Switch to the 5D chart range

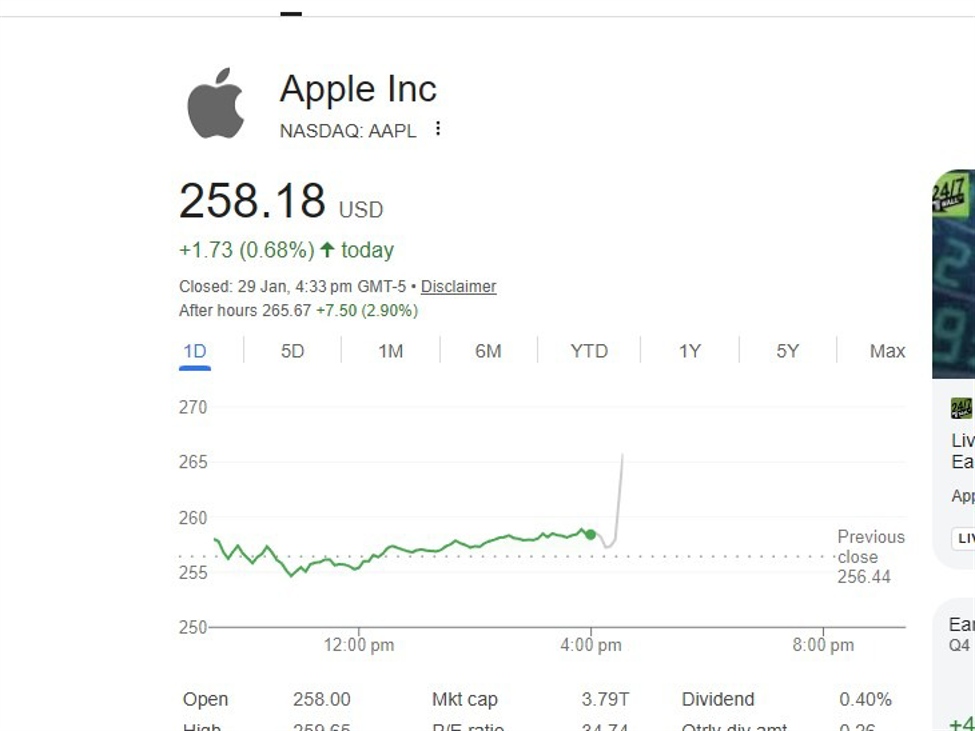[x=292, y=351]
